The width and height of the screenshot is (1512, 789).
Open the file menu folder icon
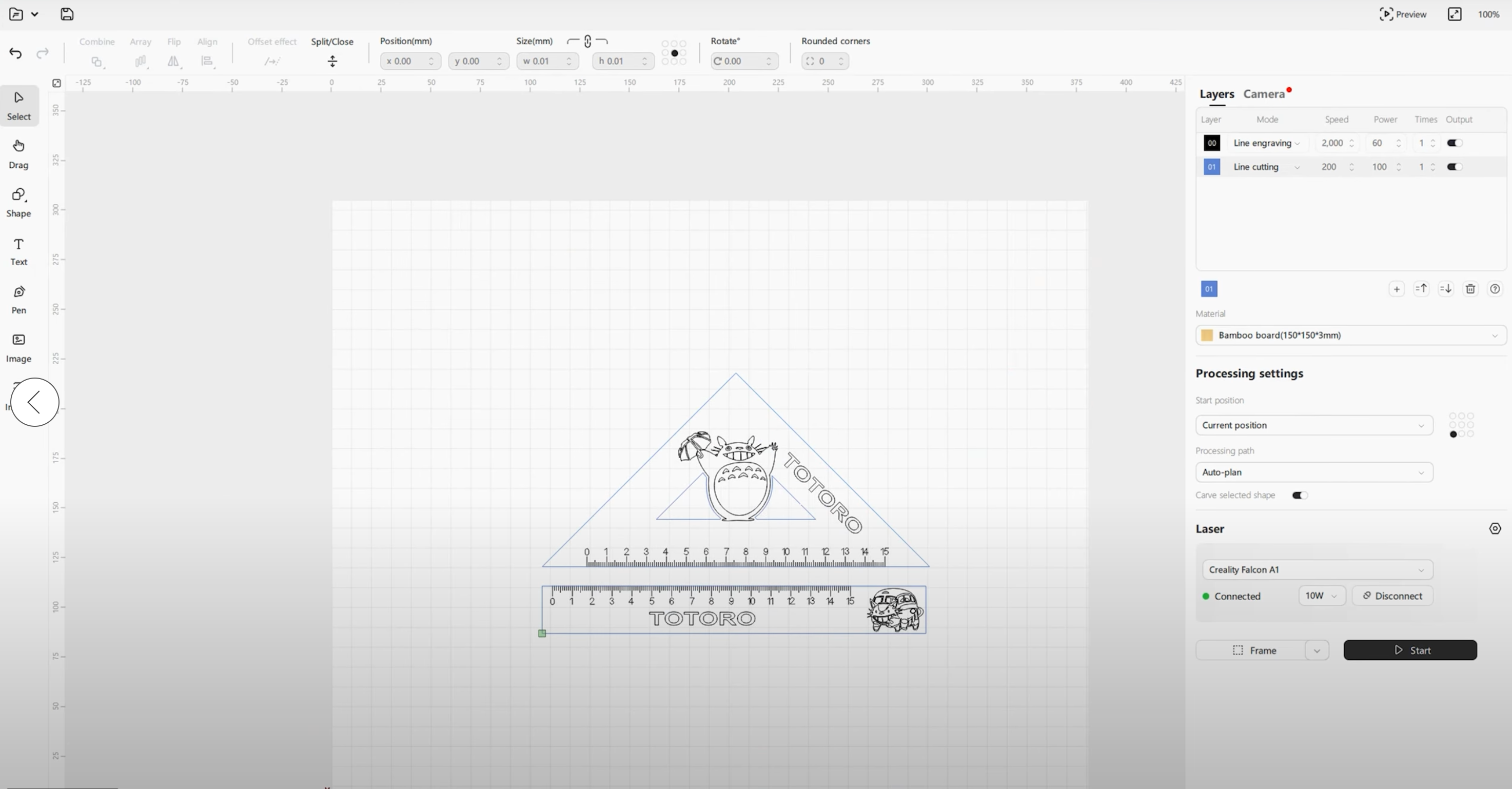click(x=16, y=14)
